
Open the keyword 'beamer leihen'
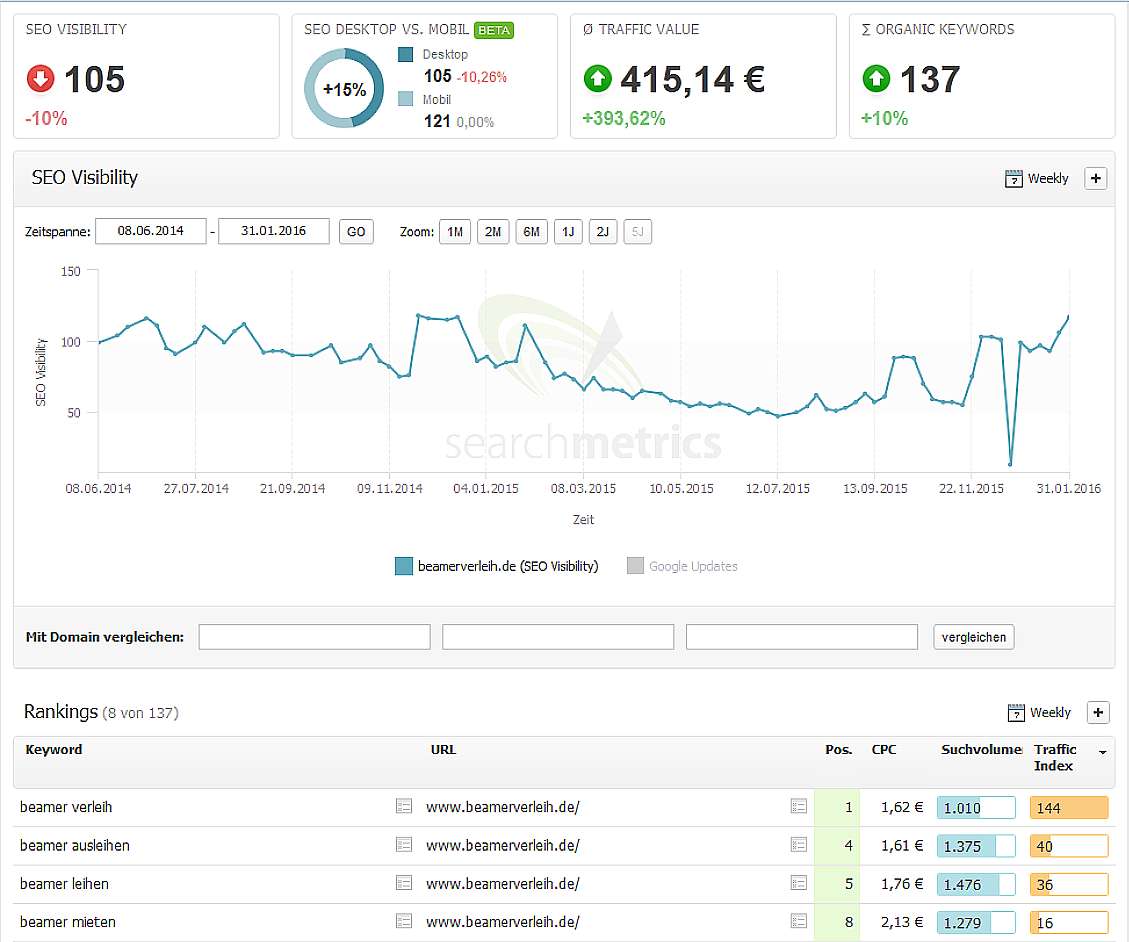click(65, 884)
